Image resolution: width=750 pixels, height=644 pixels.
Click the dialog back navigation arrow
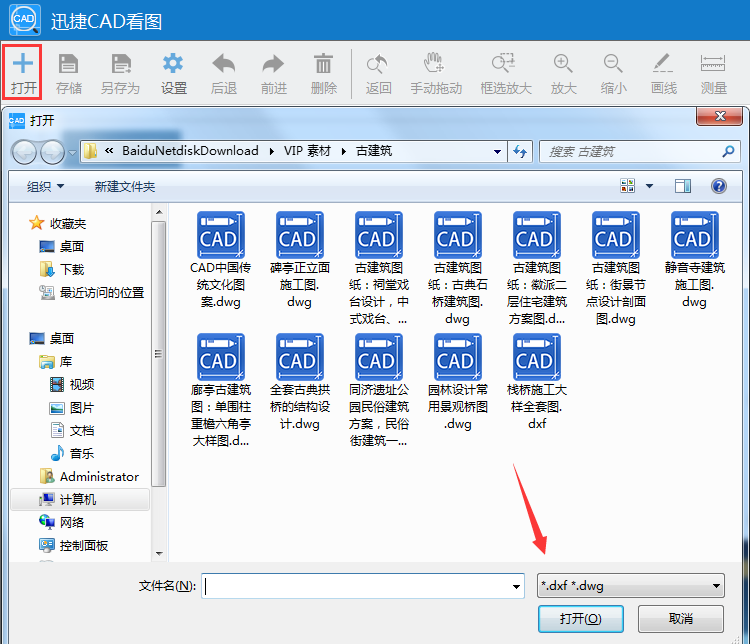[x=24, y=152]
